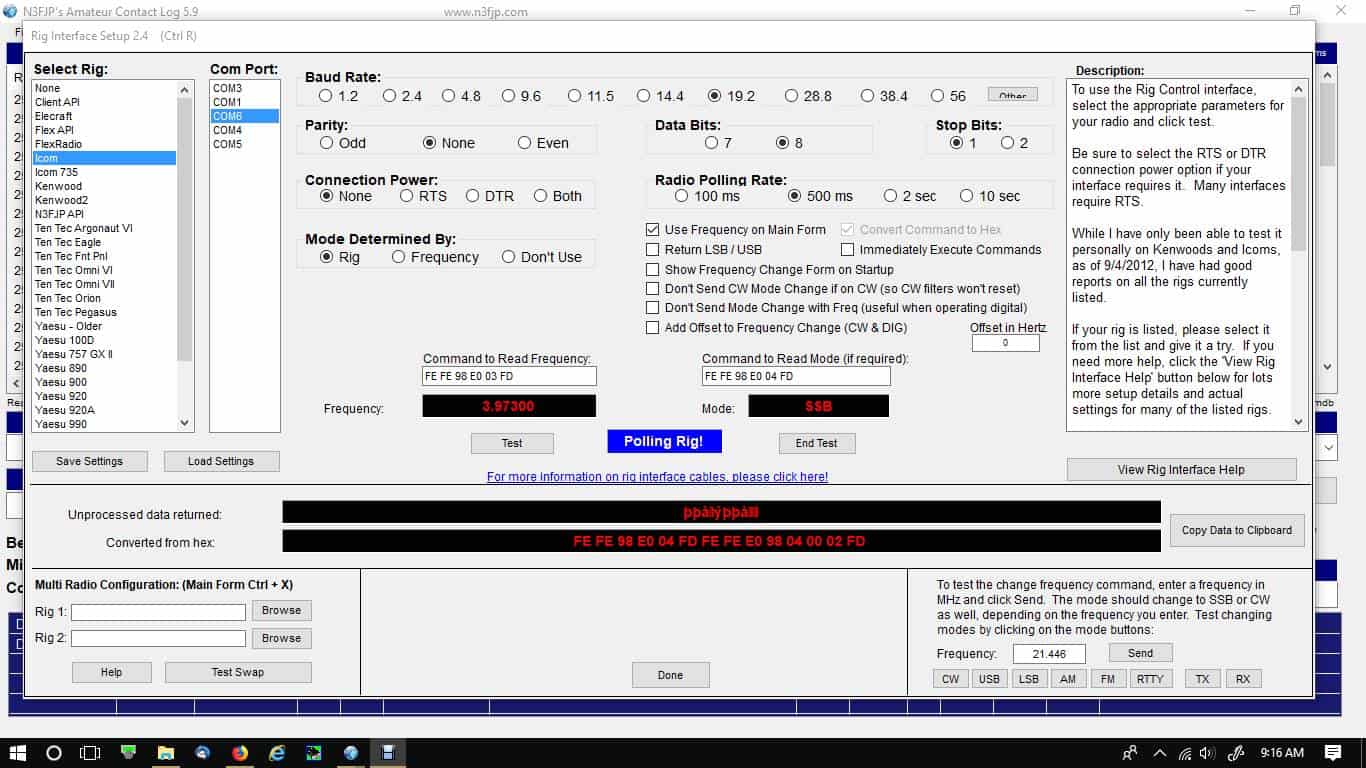Enable the Return LSB / USB checkbox

653,250
